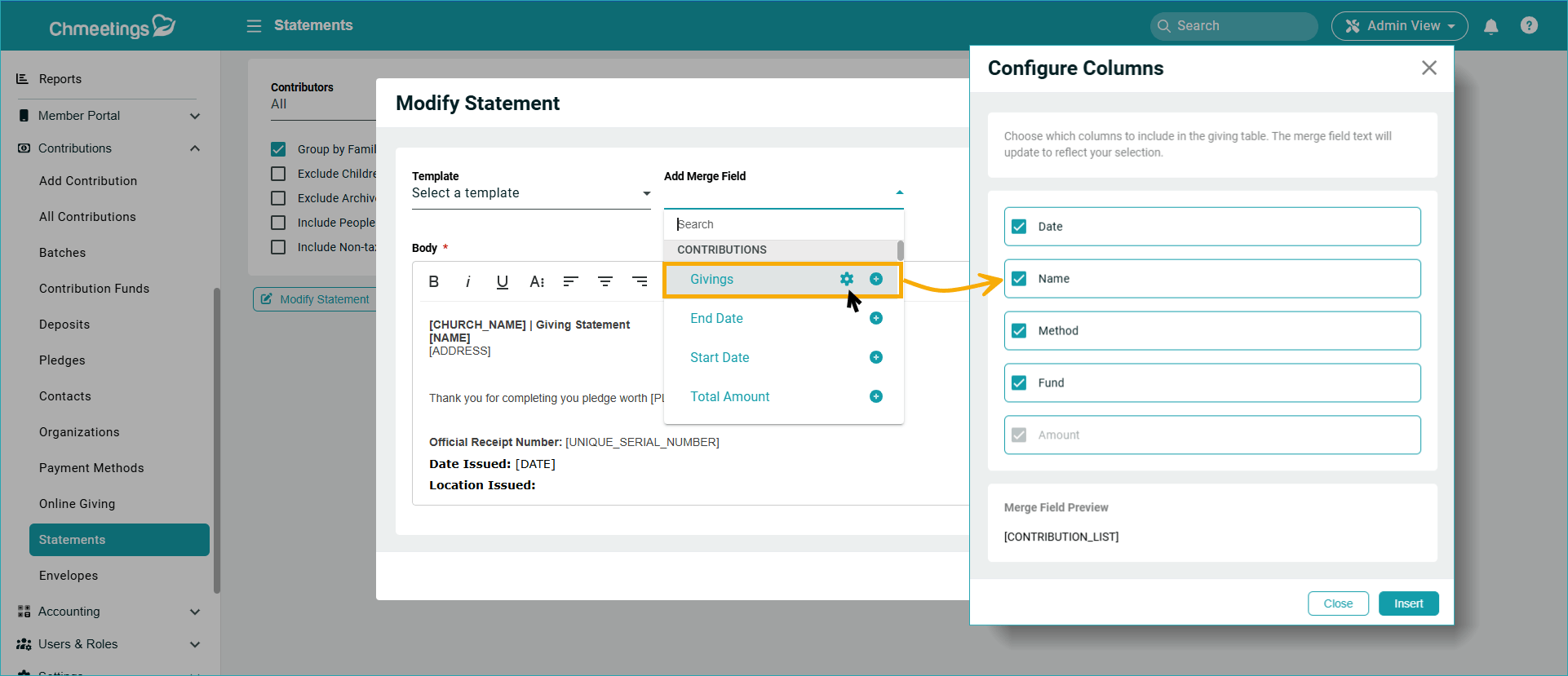Click the search magnifier icon in header
The width and height of the screenshot is (1568, 676).
[1164, 26]
